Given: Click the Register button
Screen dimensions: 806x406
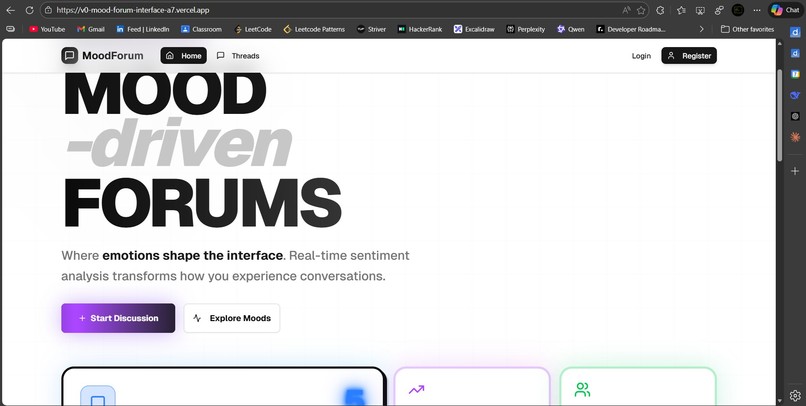Looking at the screenshot, I should click(x=689, y=56).
